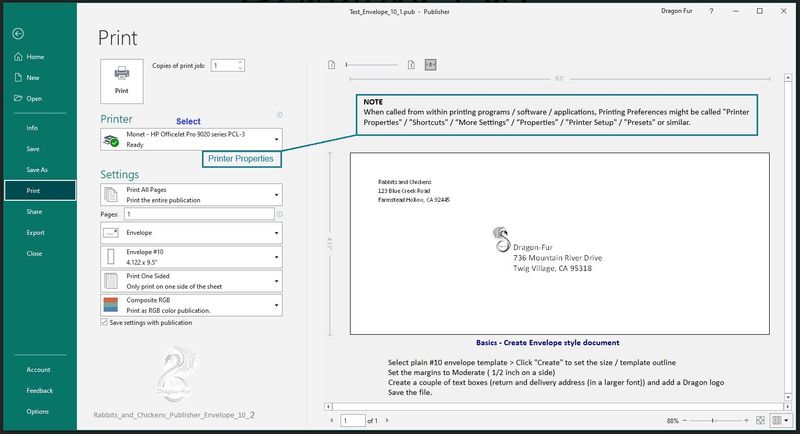Open the Envelope #10 paper size dropdown
800x434 pixels.
coord(191,256)
